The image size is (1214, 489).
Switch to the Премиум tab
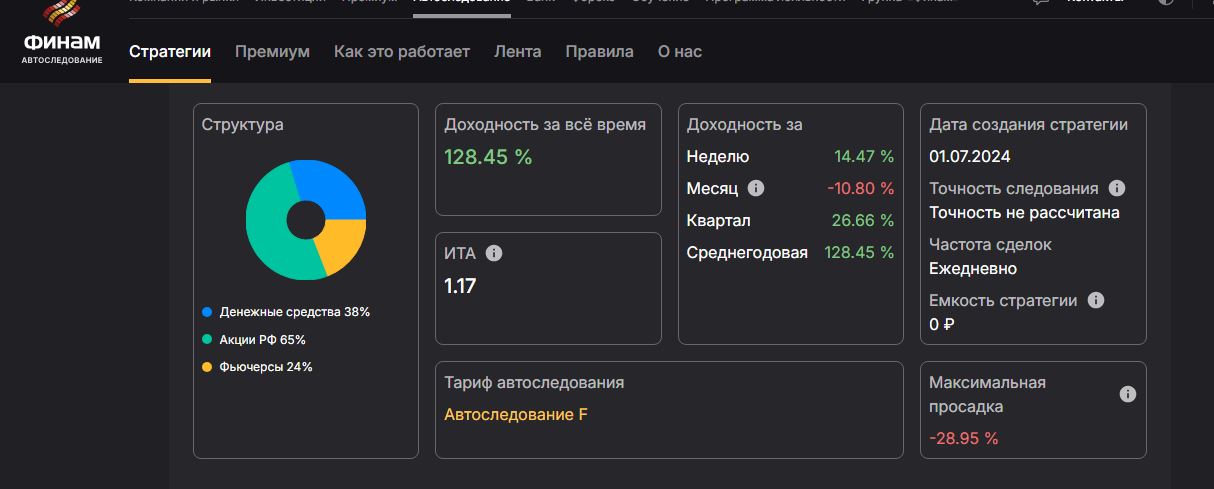pyautogui.click(x=272, y=52)
